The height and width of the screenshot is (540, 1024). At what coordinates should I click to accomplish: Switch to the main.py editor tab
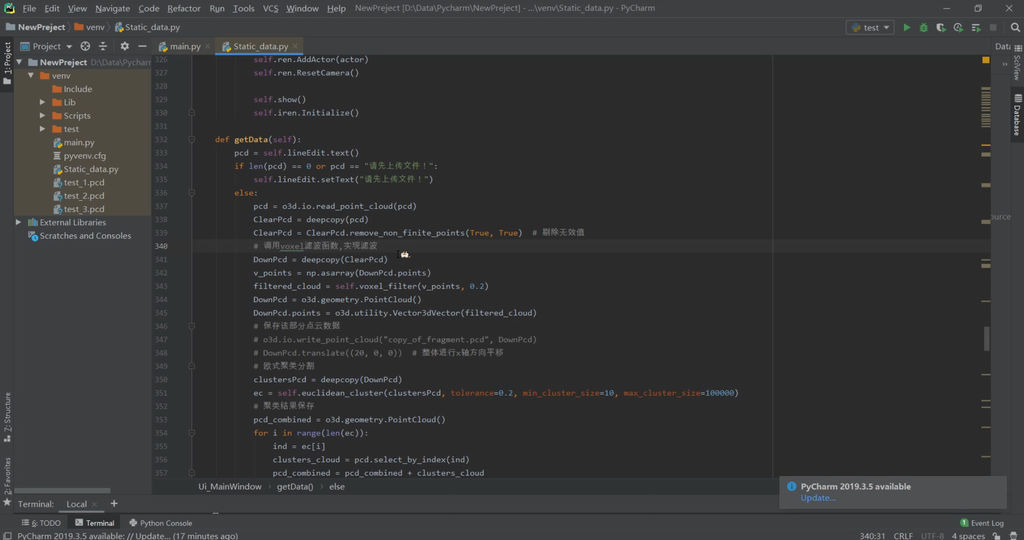183,46
